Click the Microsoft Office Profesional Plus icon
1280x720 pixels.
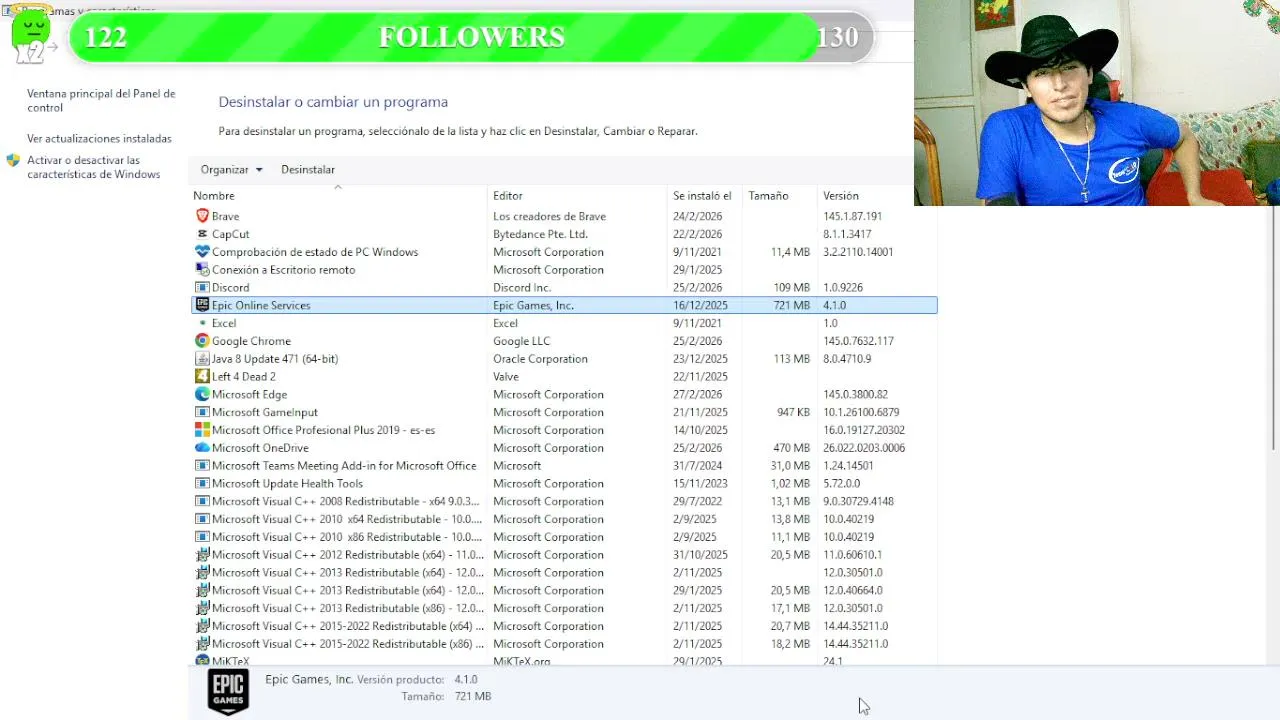[x=202, y=430]
